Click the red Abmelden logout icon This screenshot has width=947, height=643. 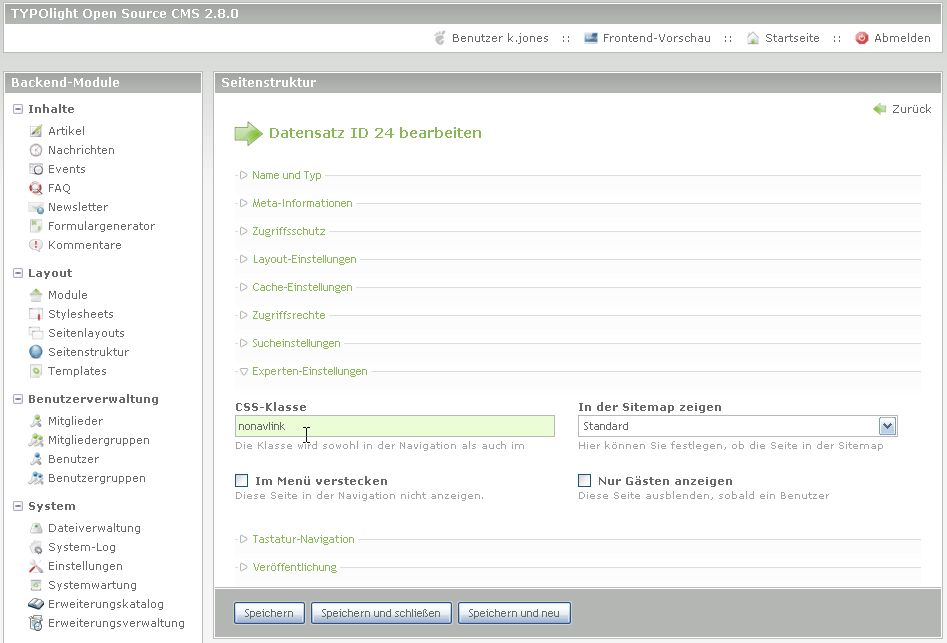click(861, 38)
